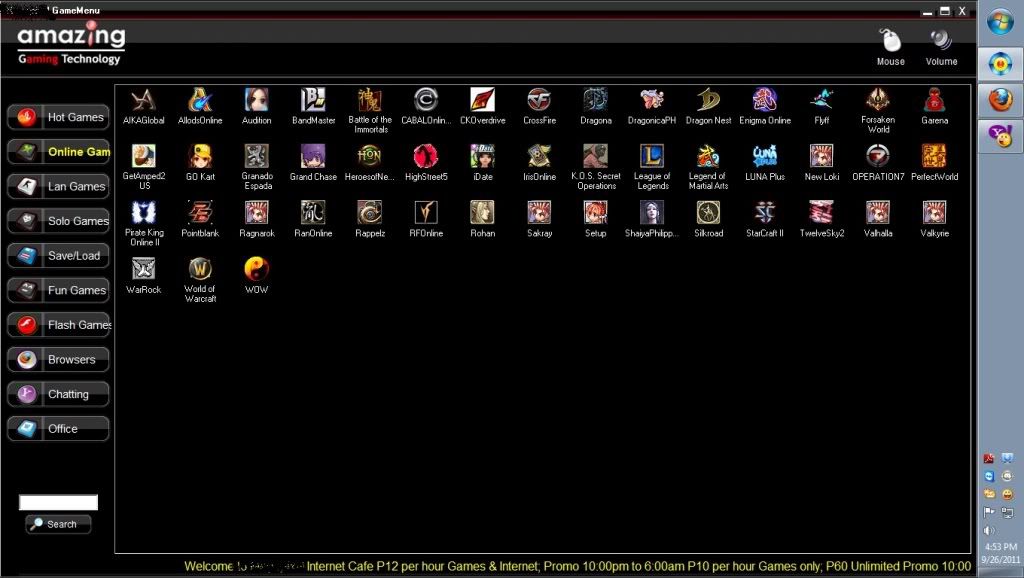Open Flash Games category
This screenshot has height=578, width=1024.
[58, 325]
